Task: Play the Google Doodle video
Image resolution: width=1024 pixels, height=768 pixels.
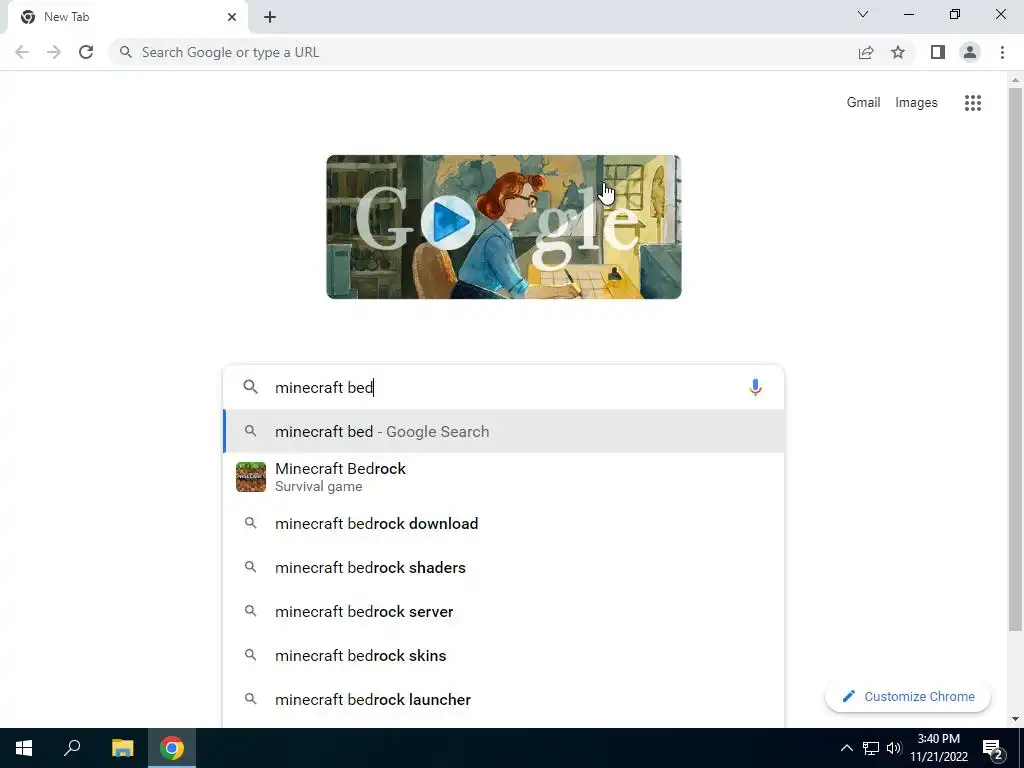Action: [449, 222]
